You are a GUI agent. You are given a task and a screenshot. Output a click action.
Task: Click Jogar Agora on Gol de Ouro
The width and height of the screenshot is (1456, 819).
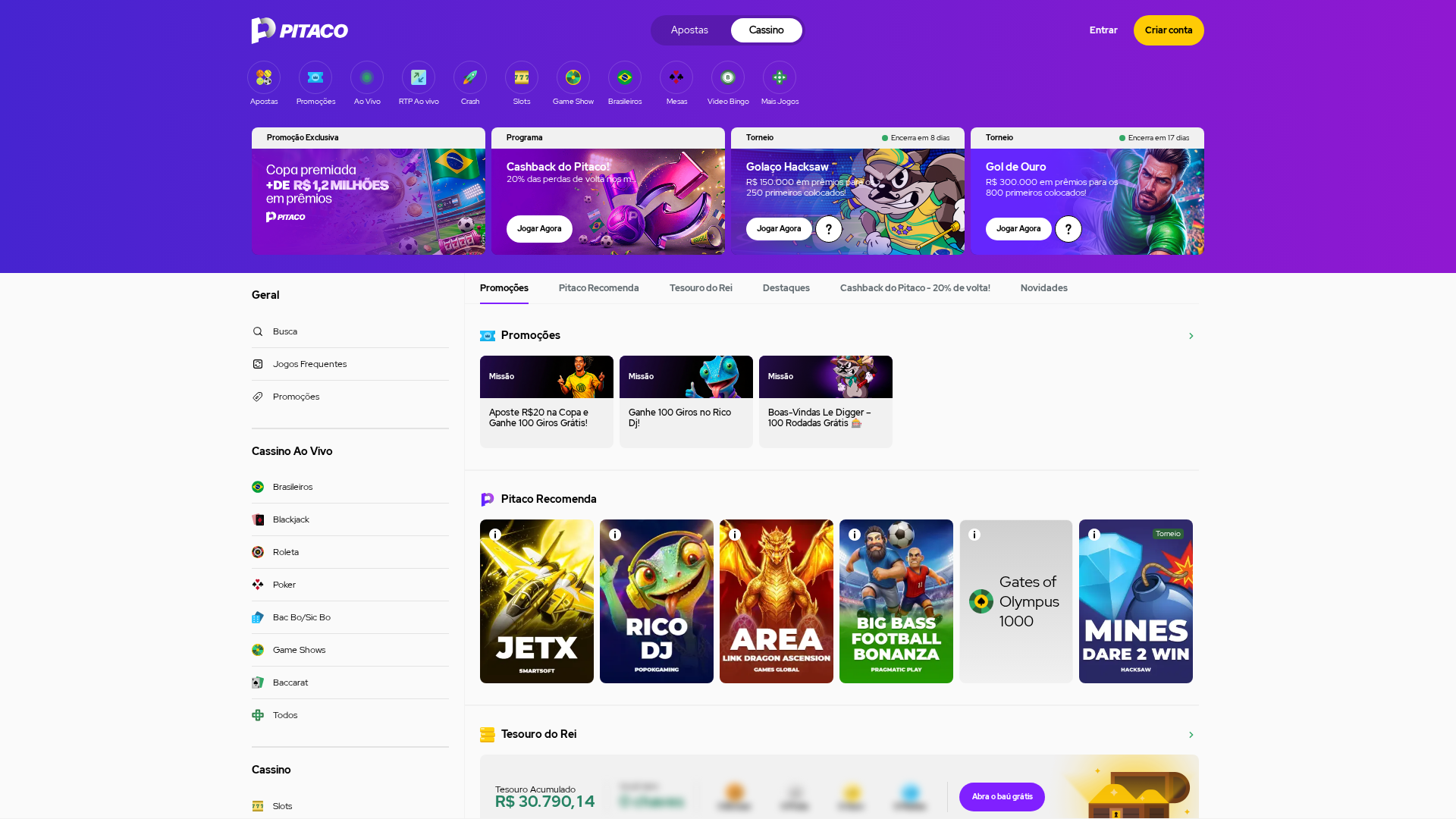1018,229
